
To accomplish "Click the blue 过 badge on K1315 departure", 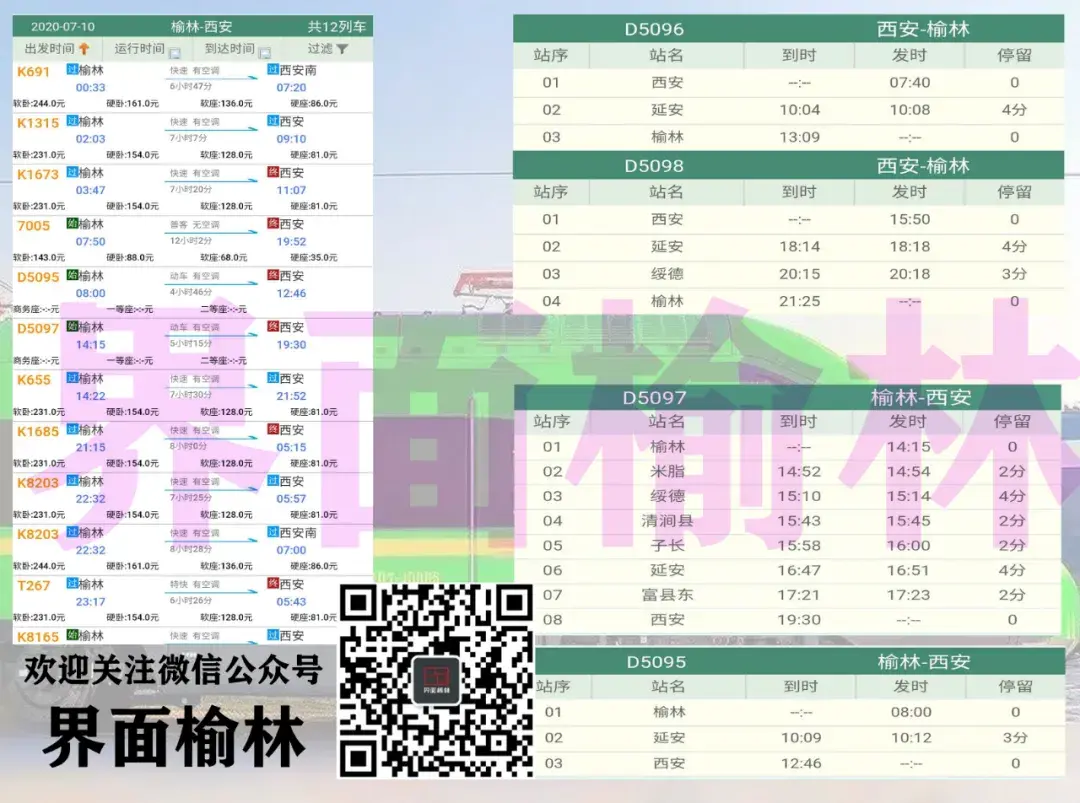I will pyautogui.click(x=72, y=121).
